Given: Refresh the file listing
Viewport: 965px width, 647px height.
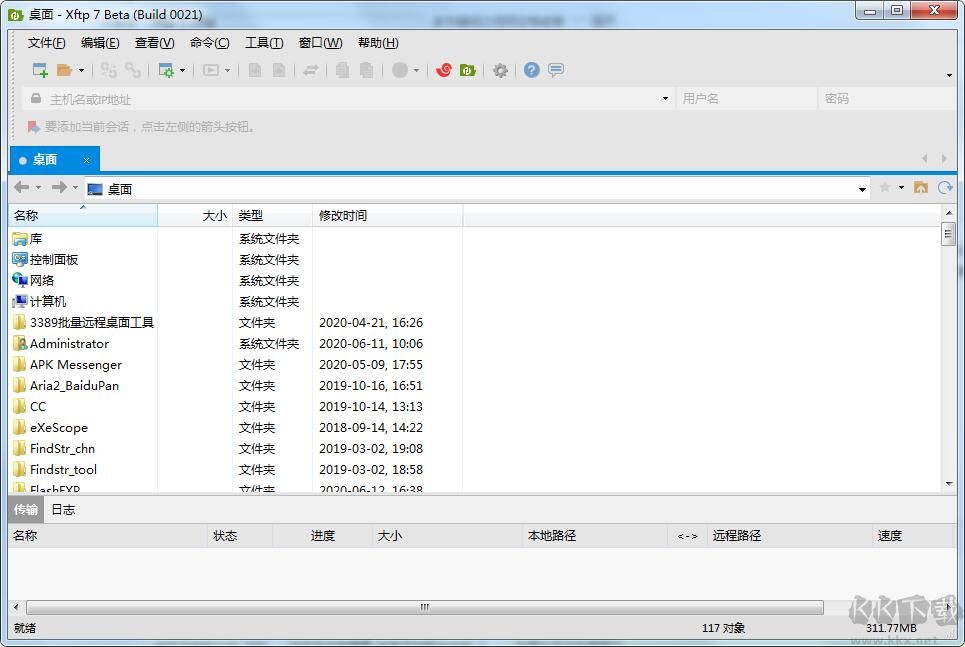Looking at the screenshot, I should tap(945, 187).
